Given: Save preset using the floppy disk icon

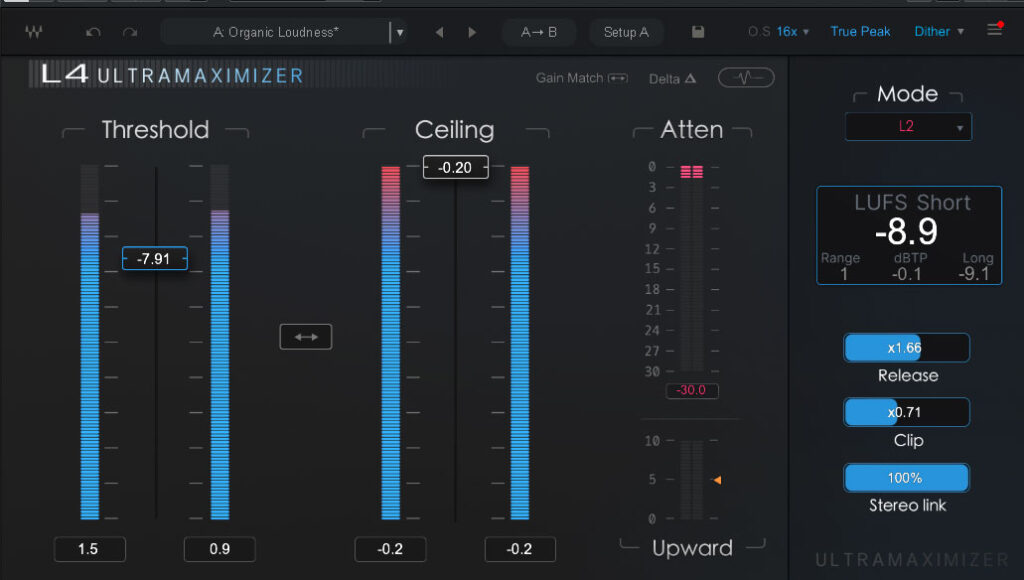Looking at the screenshot, I should pos(698,32).
